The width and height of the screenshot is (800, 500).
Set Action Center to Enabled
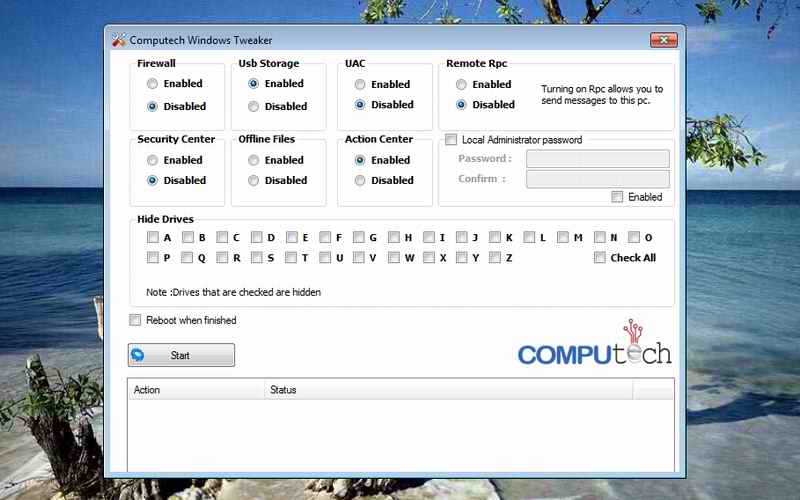pos(360,160)
